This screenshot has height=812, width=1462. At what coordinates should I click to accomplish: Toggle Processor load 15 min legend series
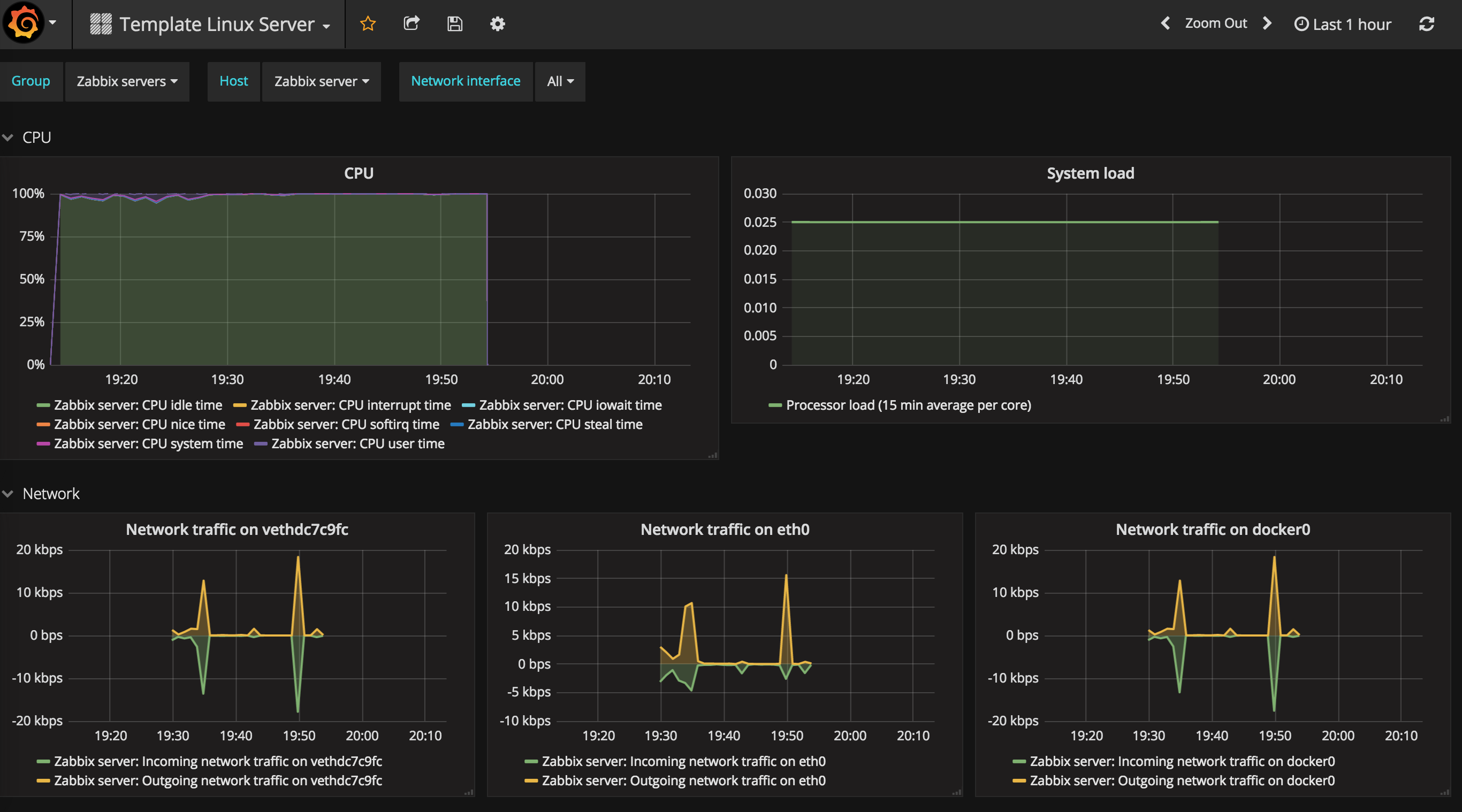909,405
